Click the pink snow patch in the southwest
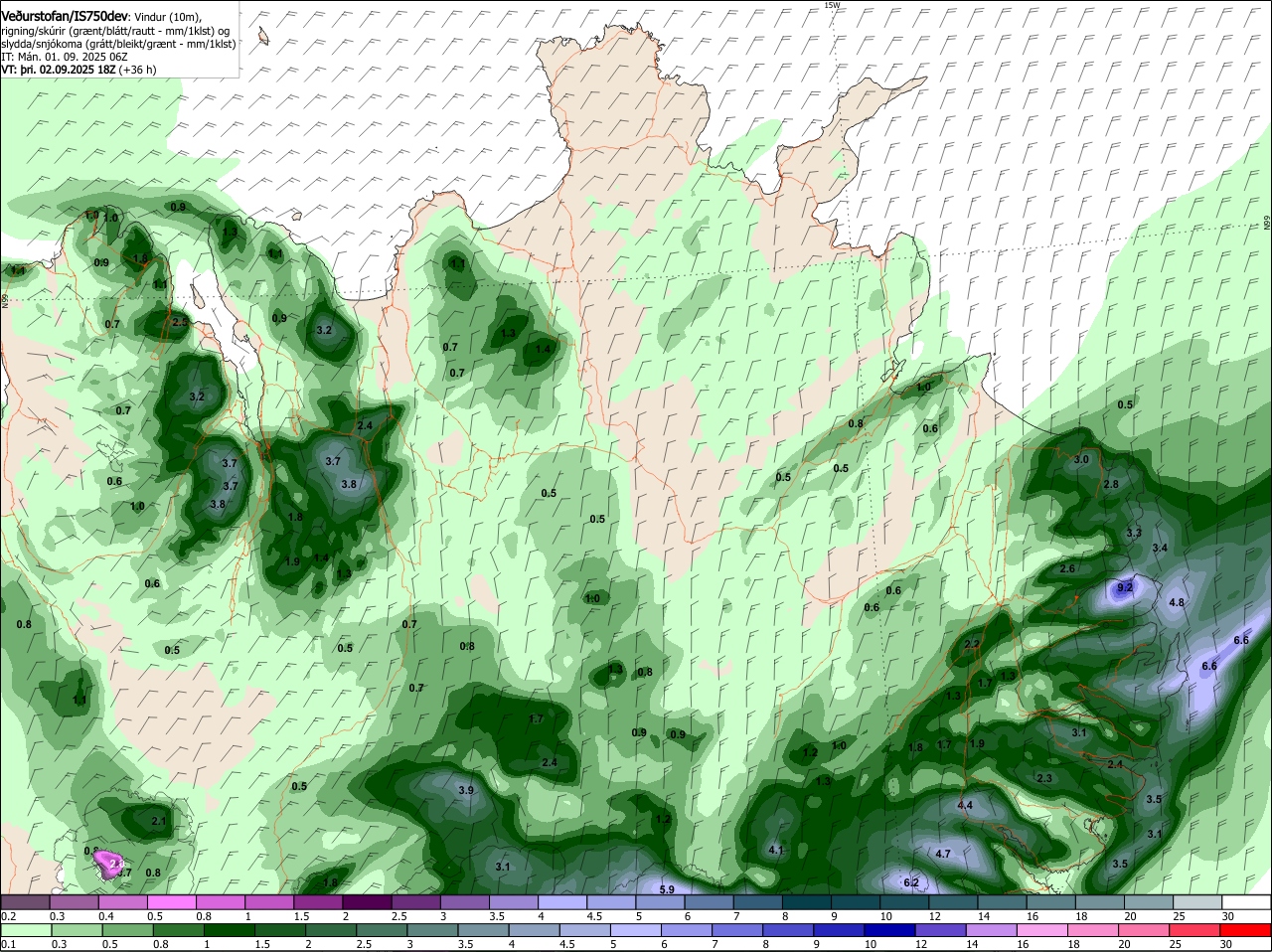Viewport: 1272px width, 952px height. coord(107,863)
